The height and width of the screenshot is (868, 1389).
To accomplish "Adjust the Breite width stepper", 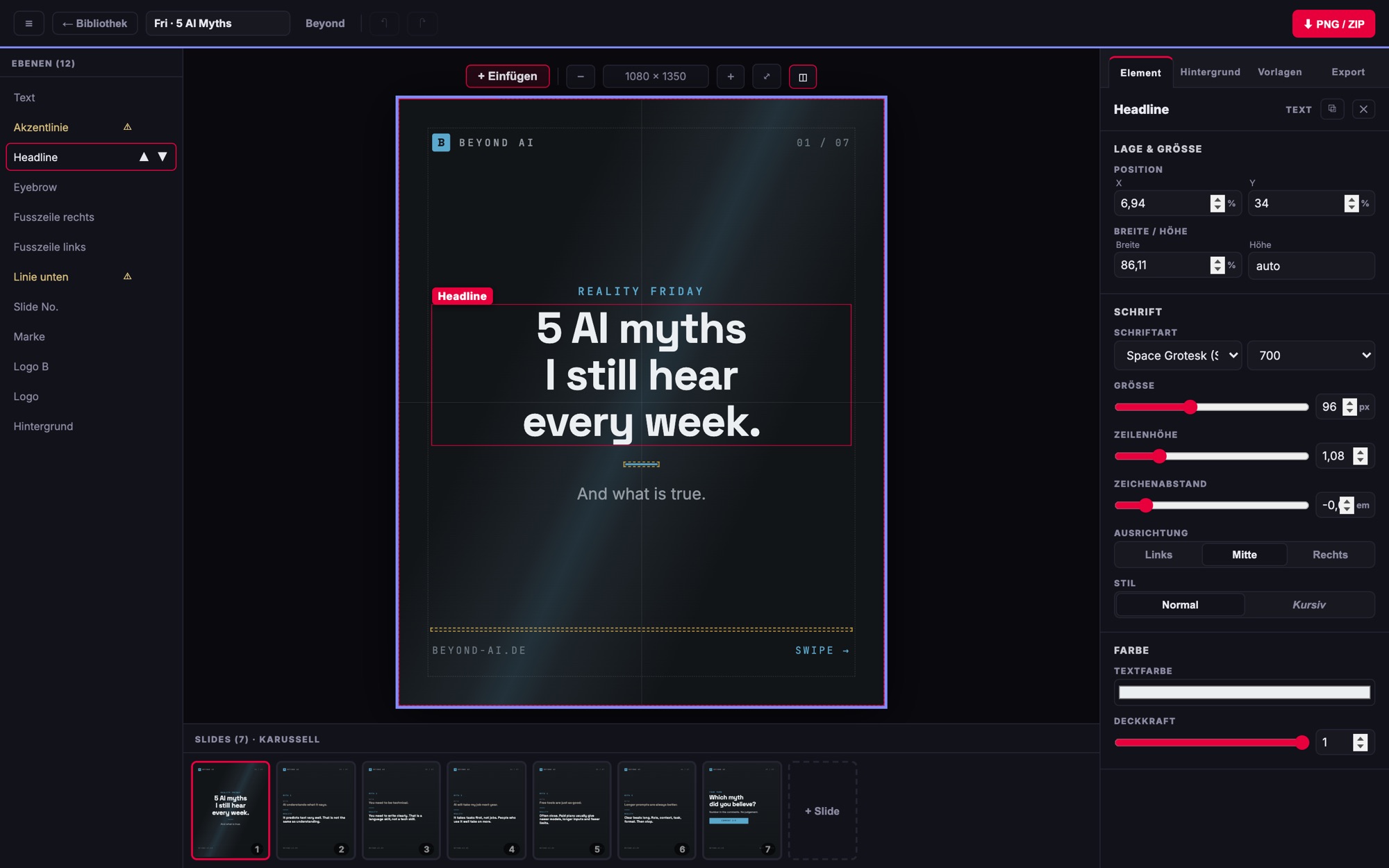I will (x=1217, y=265).
